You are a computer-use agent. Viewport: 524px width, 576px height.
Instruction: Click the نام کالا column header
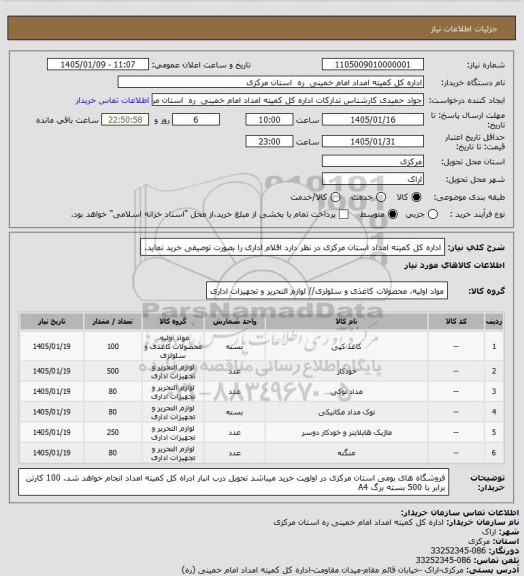347,321
